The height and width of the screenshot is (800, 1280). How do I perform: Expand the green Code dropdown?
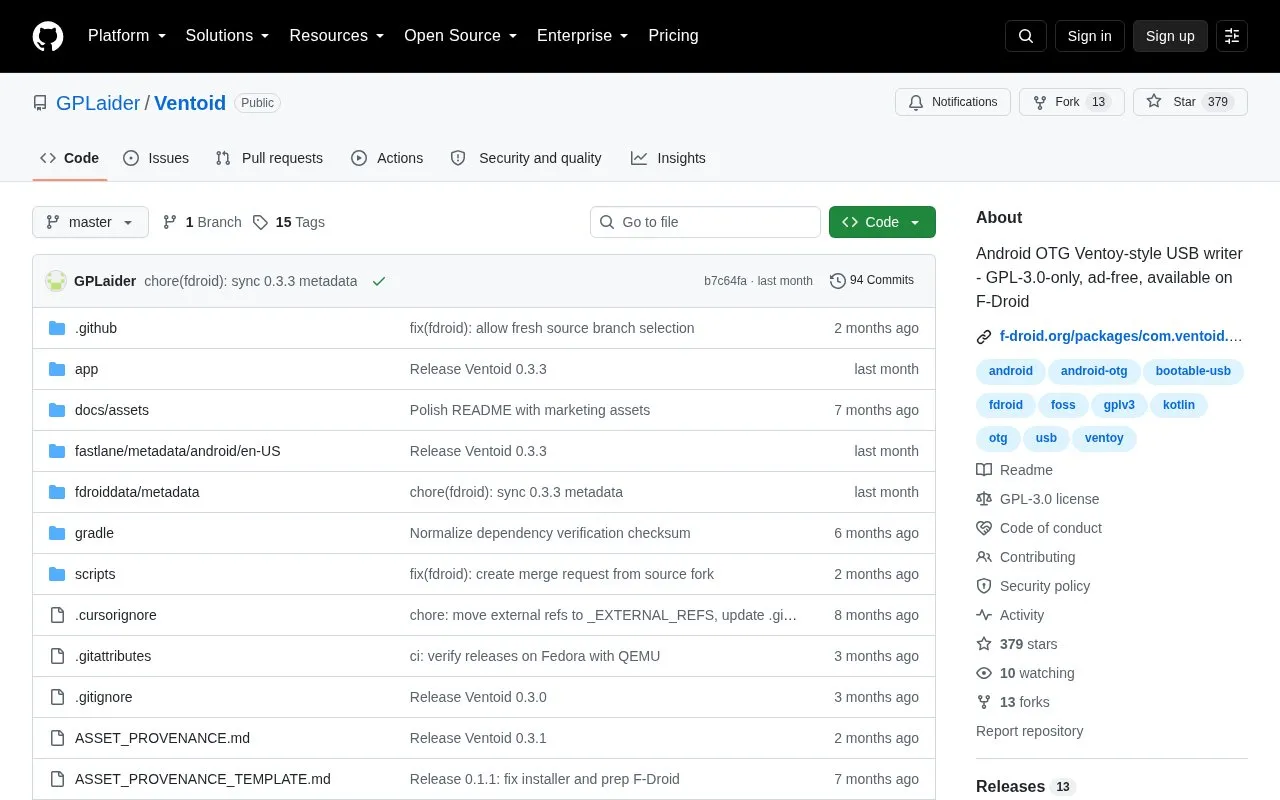[x=882, y=222]
